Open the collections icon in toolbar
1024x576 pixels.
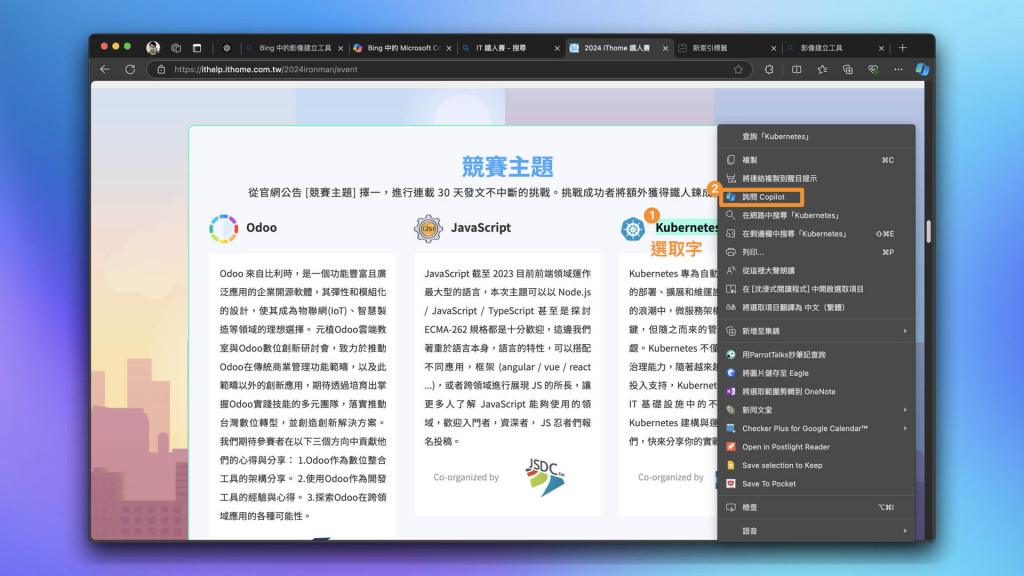pos(848,69)
